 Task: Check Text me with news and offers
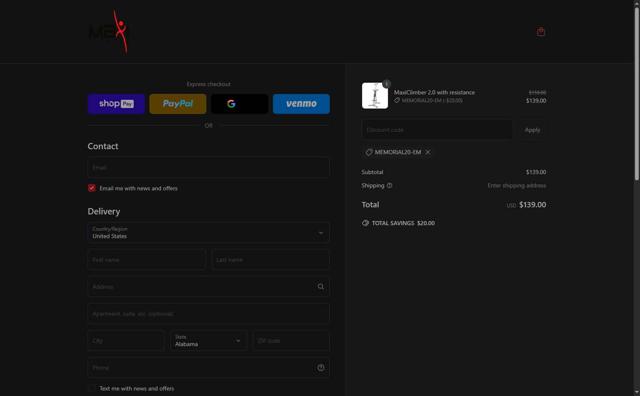[x=91, y=389]
